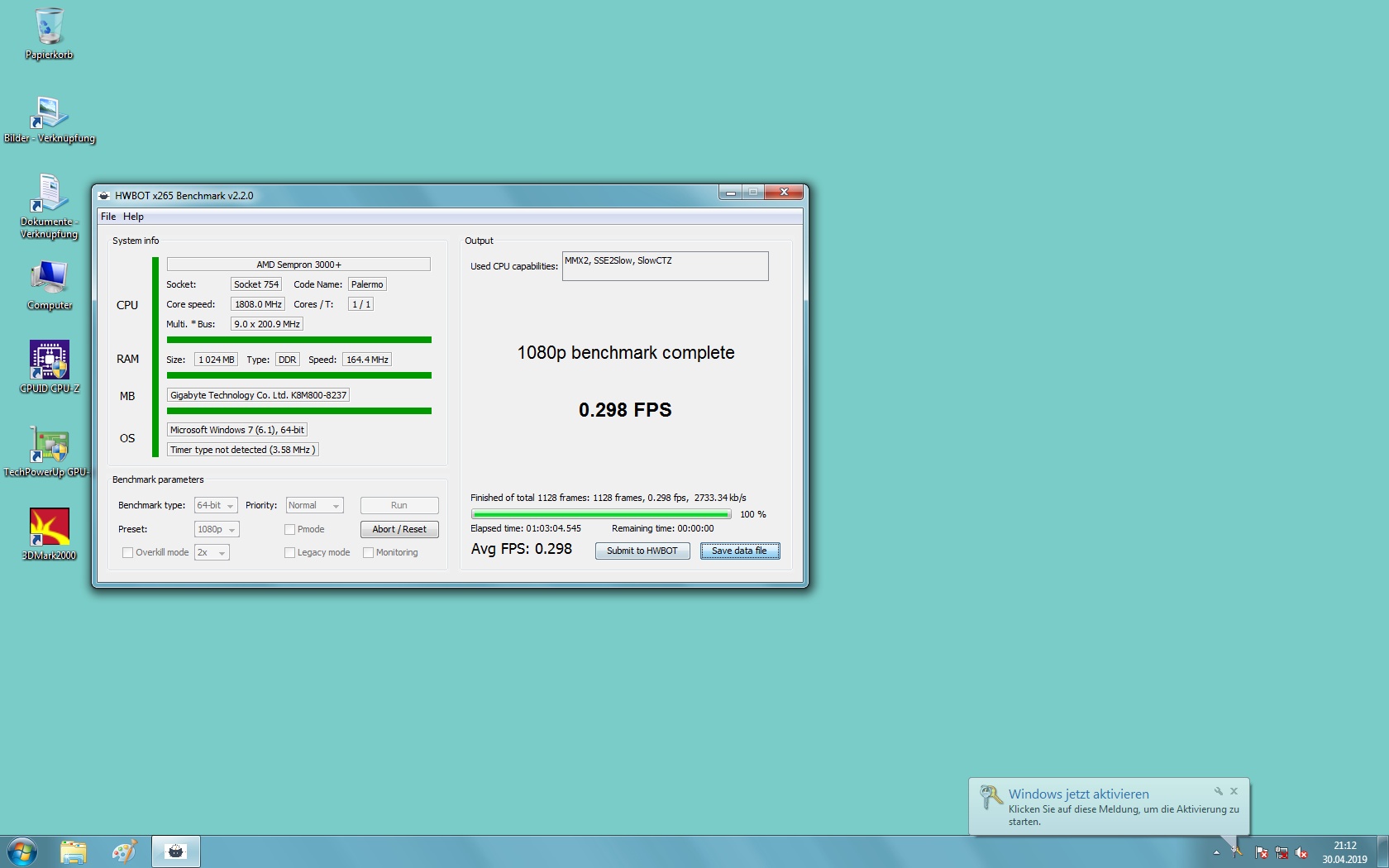1389x868 pixels.
Task: Click the 9.0 x 200.9 MHz multiplier value
Action: point(267,324)
